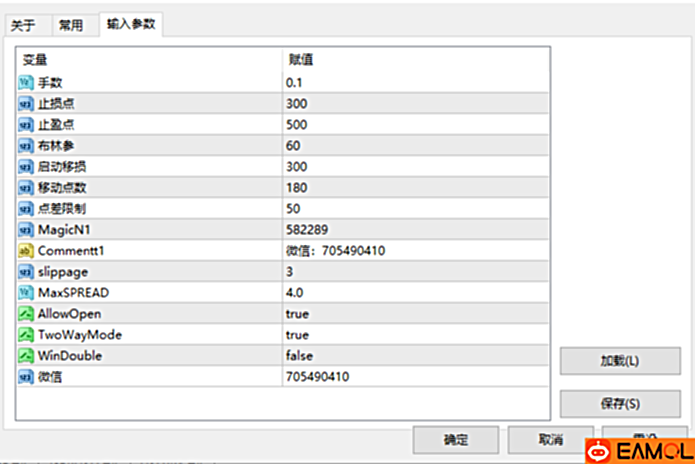
Task: Click the 保存(S) button
Action: click(x=612, y=404)
